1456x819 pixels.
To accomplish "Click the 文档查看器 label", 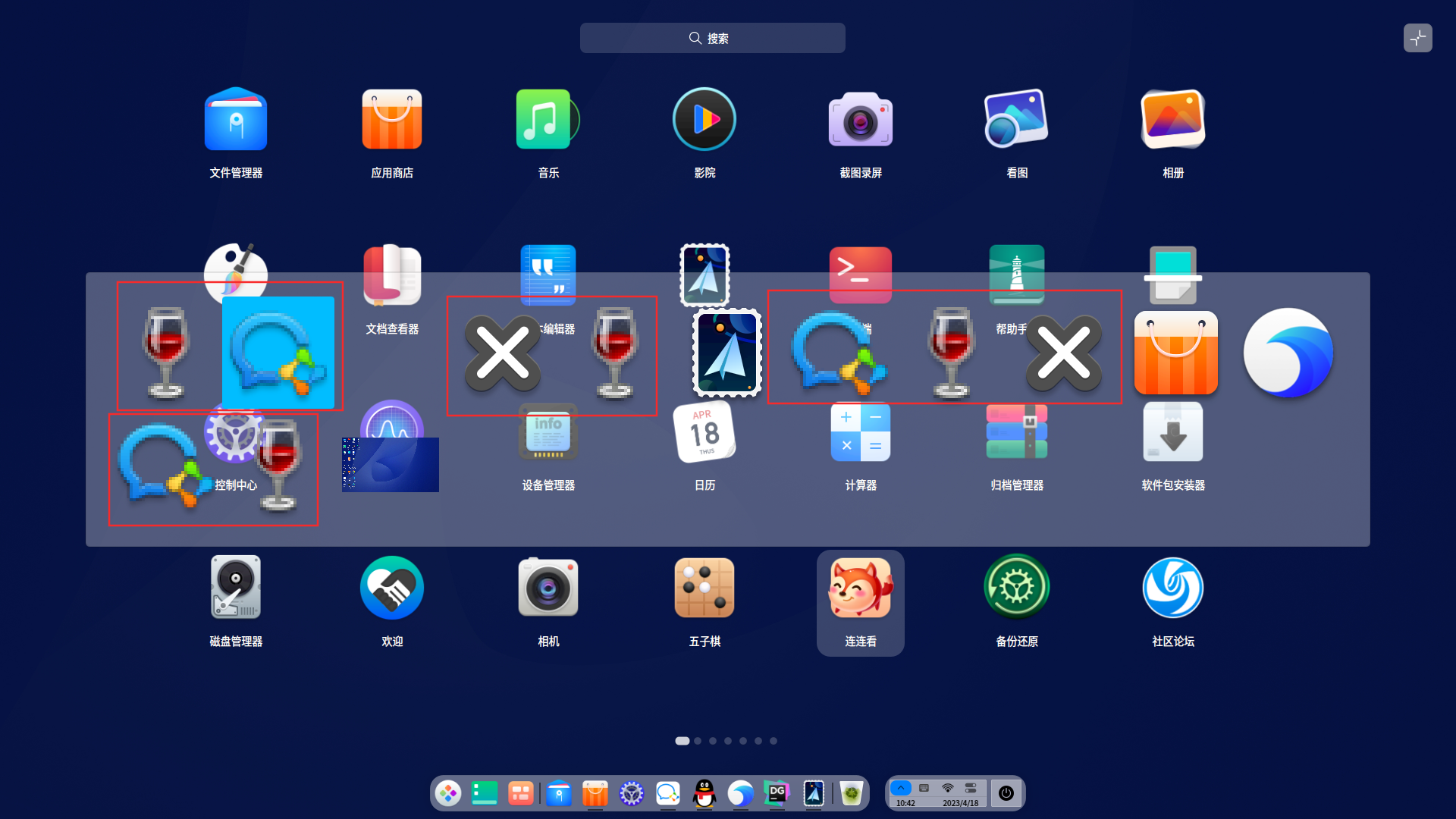I will tap(392, 329).
